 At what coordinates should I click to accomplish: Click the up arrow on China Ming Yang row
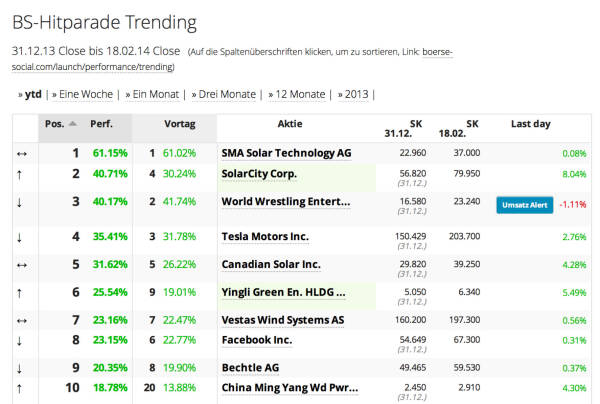[20, 389]
